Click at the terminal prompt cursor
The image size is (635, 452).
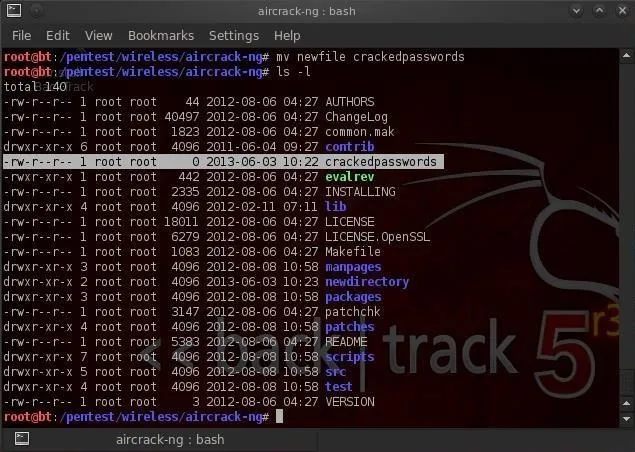pos(279,416)
